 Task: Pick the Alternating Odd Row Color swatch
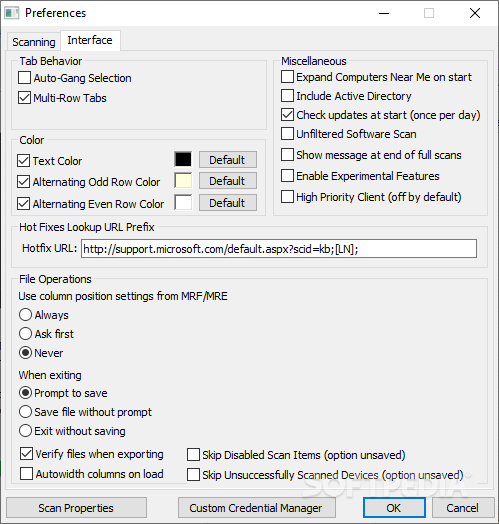pyautogui.click(x=183, y=181)
